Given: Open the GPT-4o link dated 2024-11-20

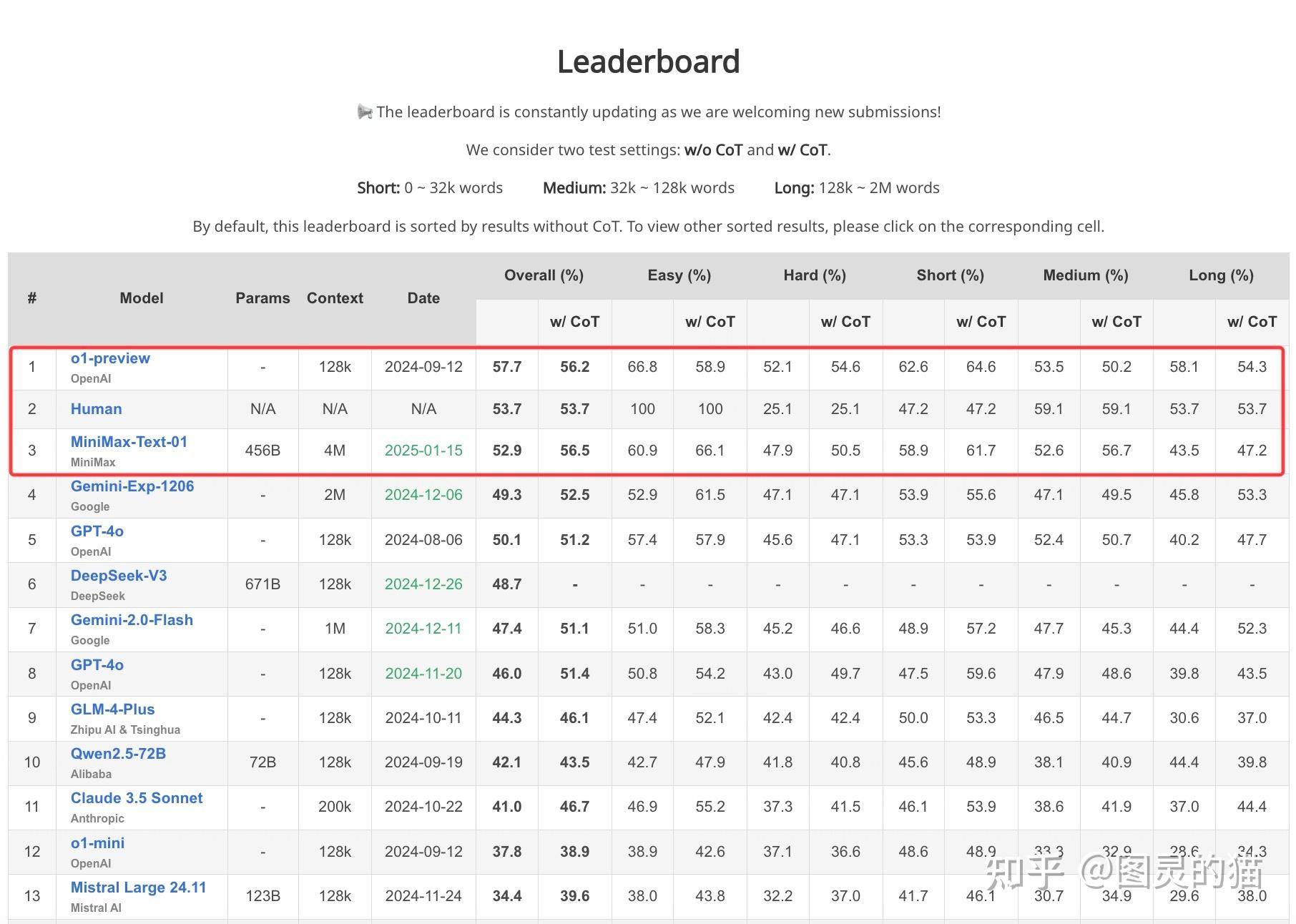Looking at the screenshot, I should tap(97, 665).
